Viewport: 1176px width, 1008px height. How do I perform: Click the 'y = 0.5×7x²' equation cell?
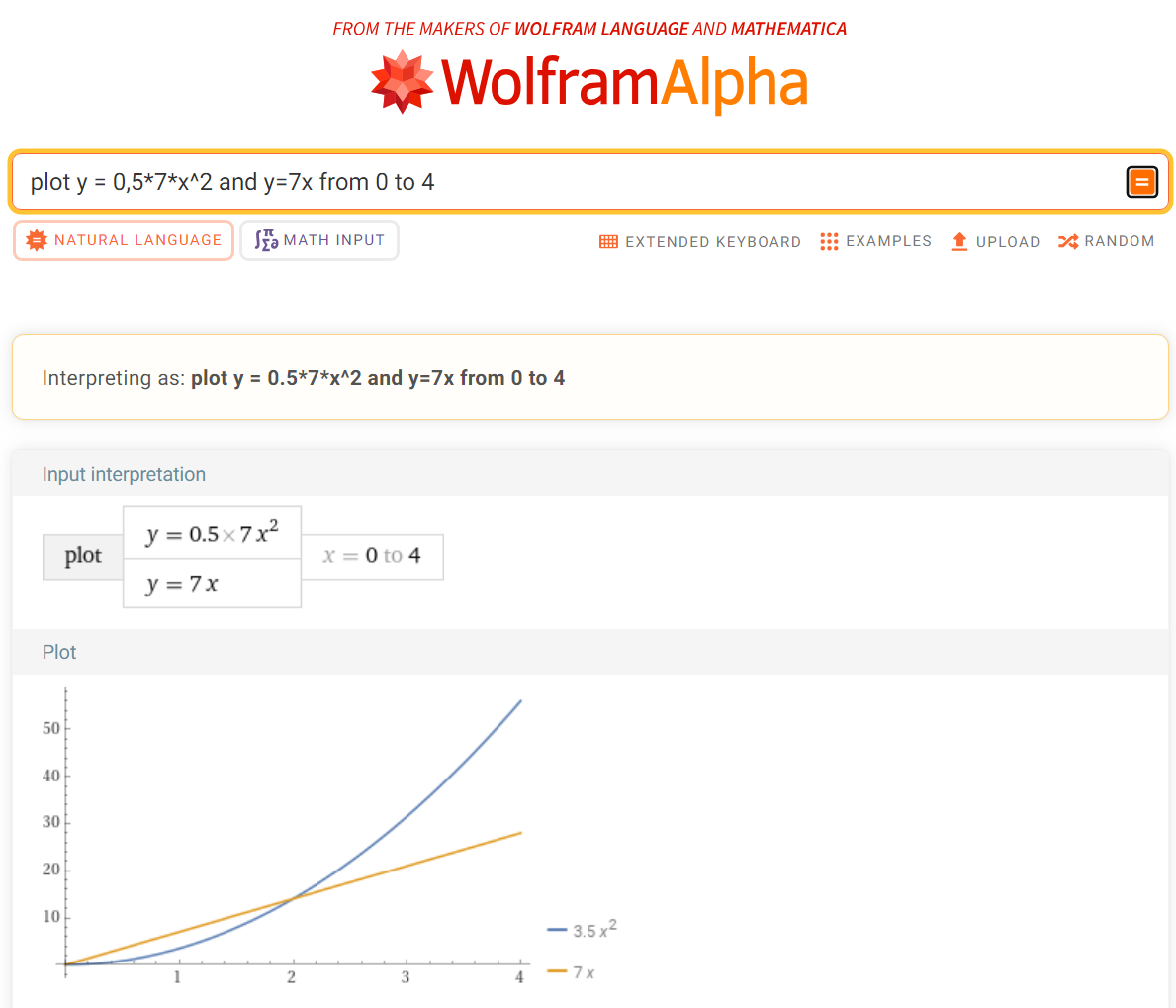pos(213,533)
